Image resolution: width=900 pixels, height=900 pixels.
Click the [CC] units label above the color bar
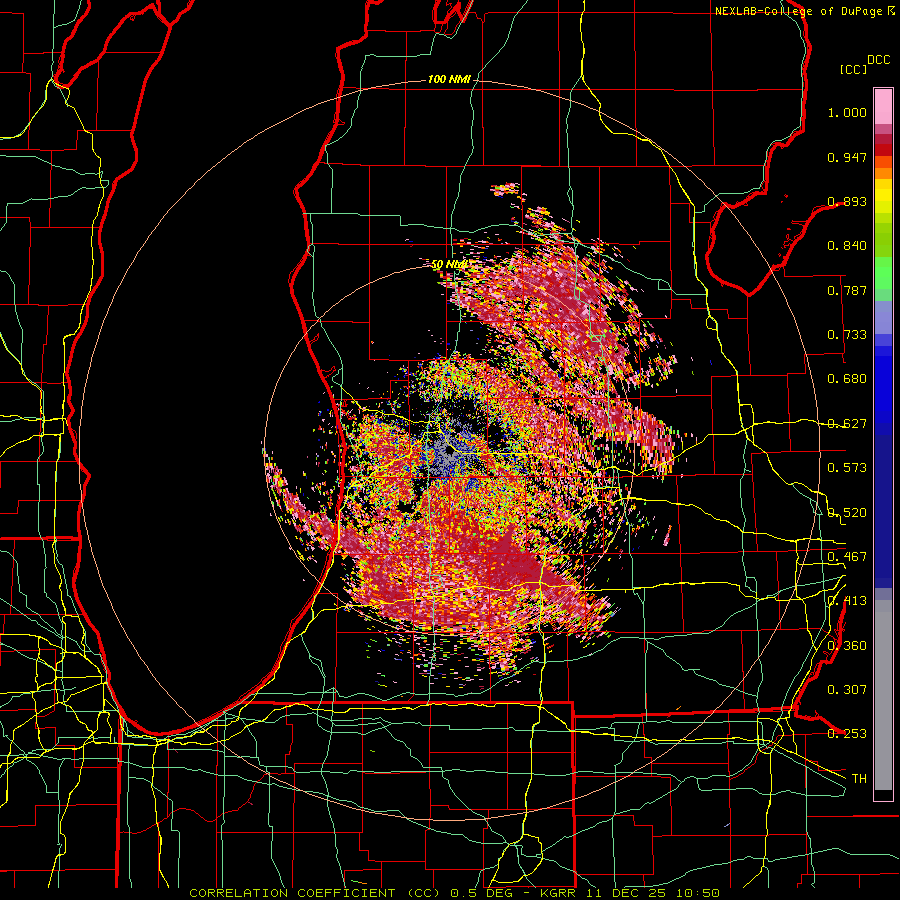pyautogui.click(x=854, y=69)
